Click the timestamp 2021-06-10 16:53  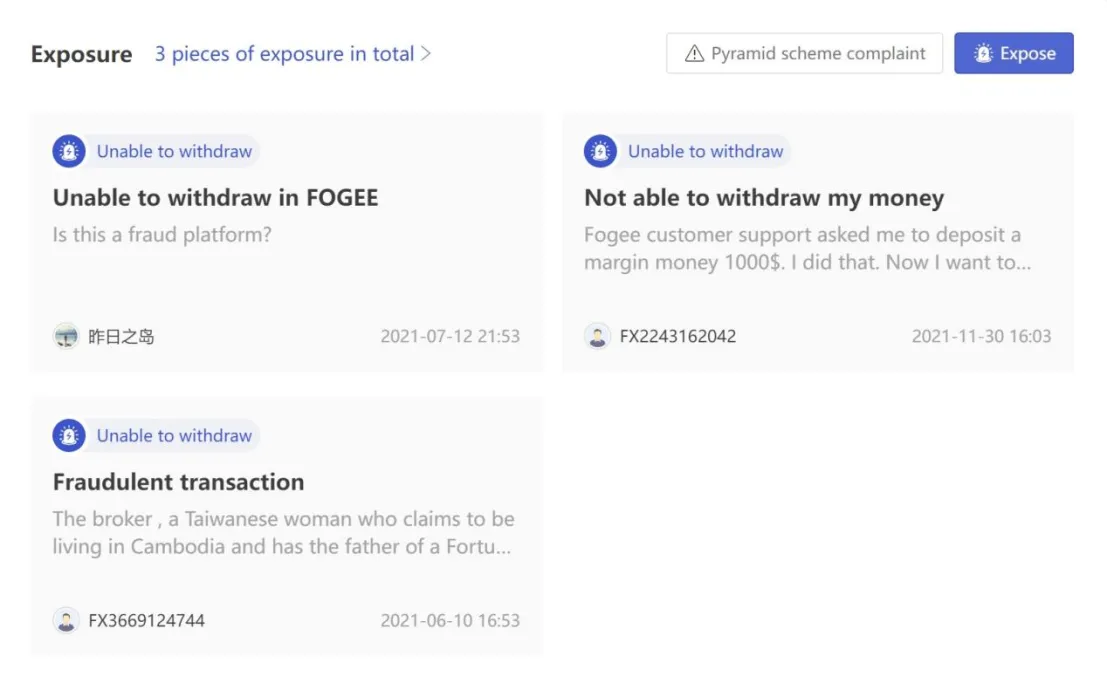[450, 621]
